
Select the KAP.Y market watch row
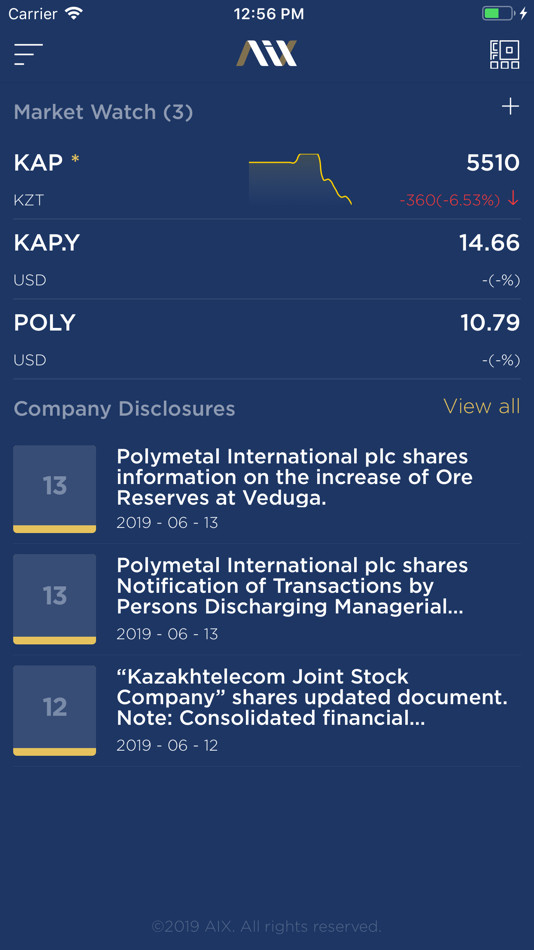click(x=267, y=259)
